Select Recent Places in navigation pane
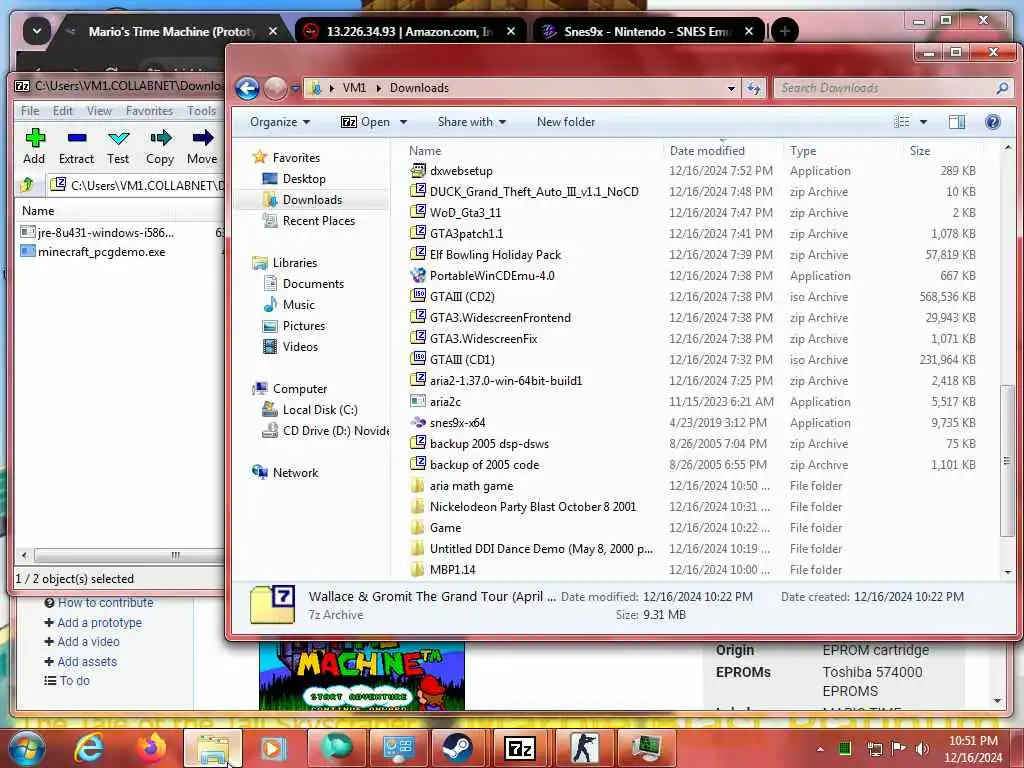 click(x=319, y=221)
